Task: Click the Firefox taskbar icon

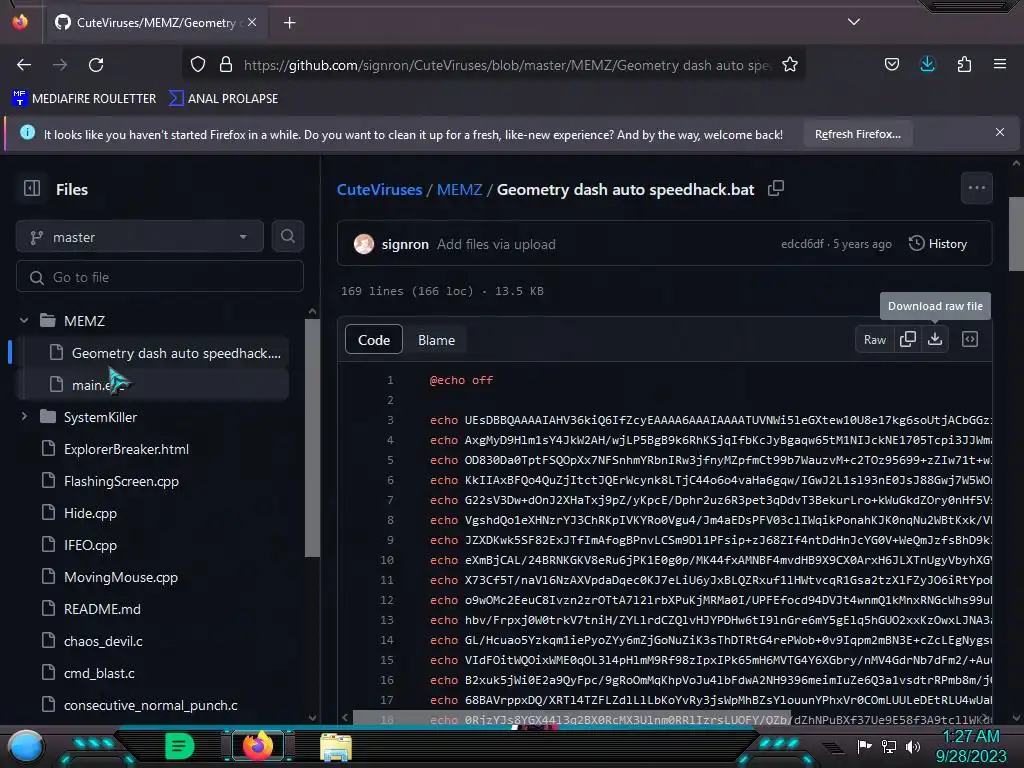Action: (258, 746)
